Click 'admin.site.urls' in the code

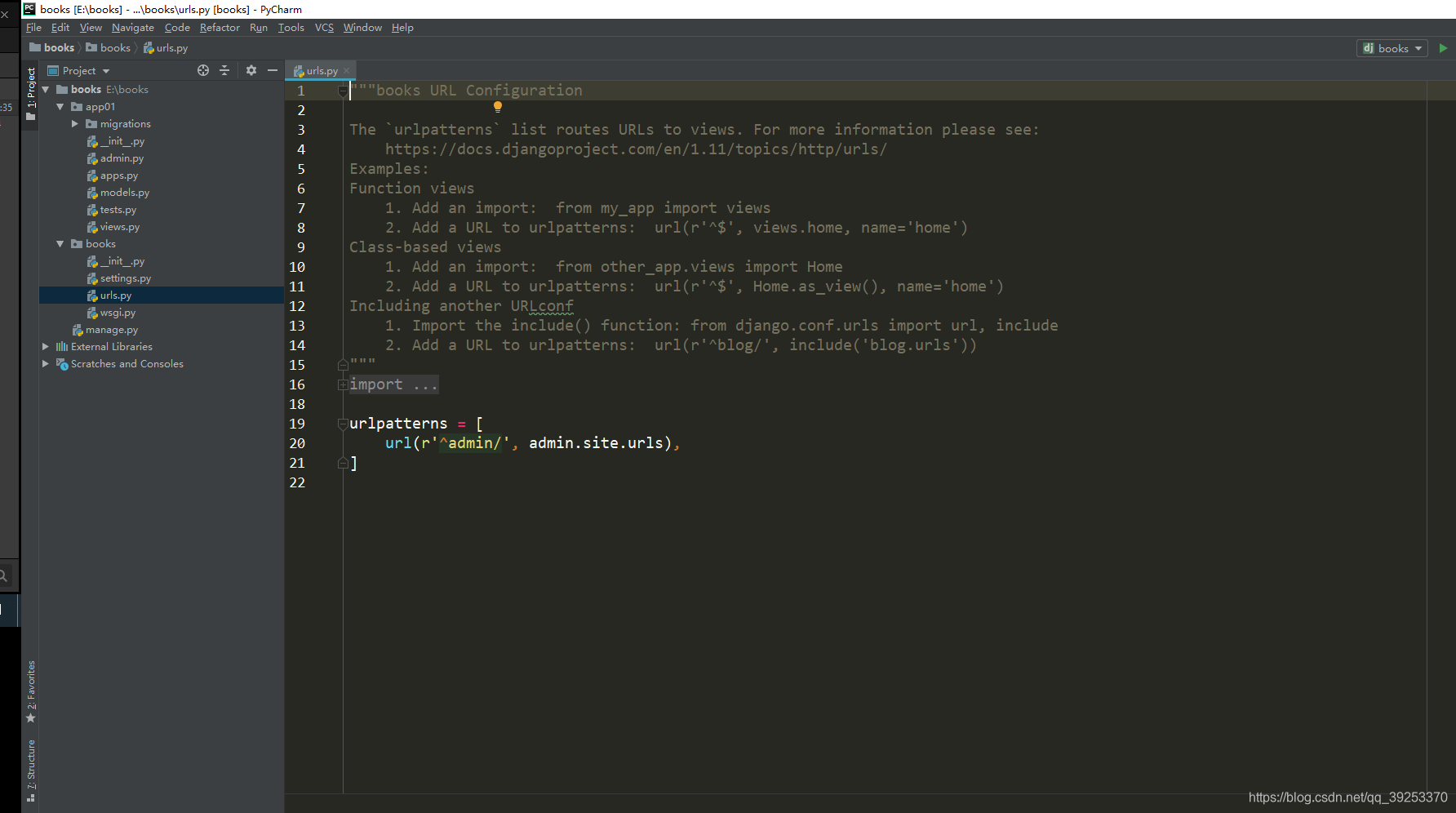tap(597, 443)
